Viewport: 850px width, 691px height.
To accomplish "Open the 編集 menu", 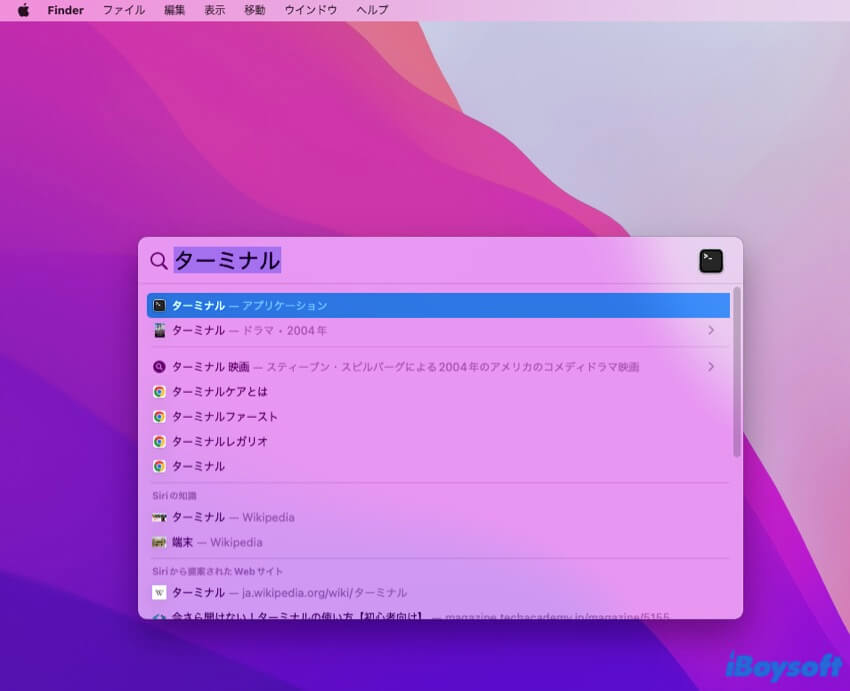I will (x=175, y=10).
